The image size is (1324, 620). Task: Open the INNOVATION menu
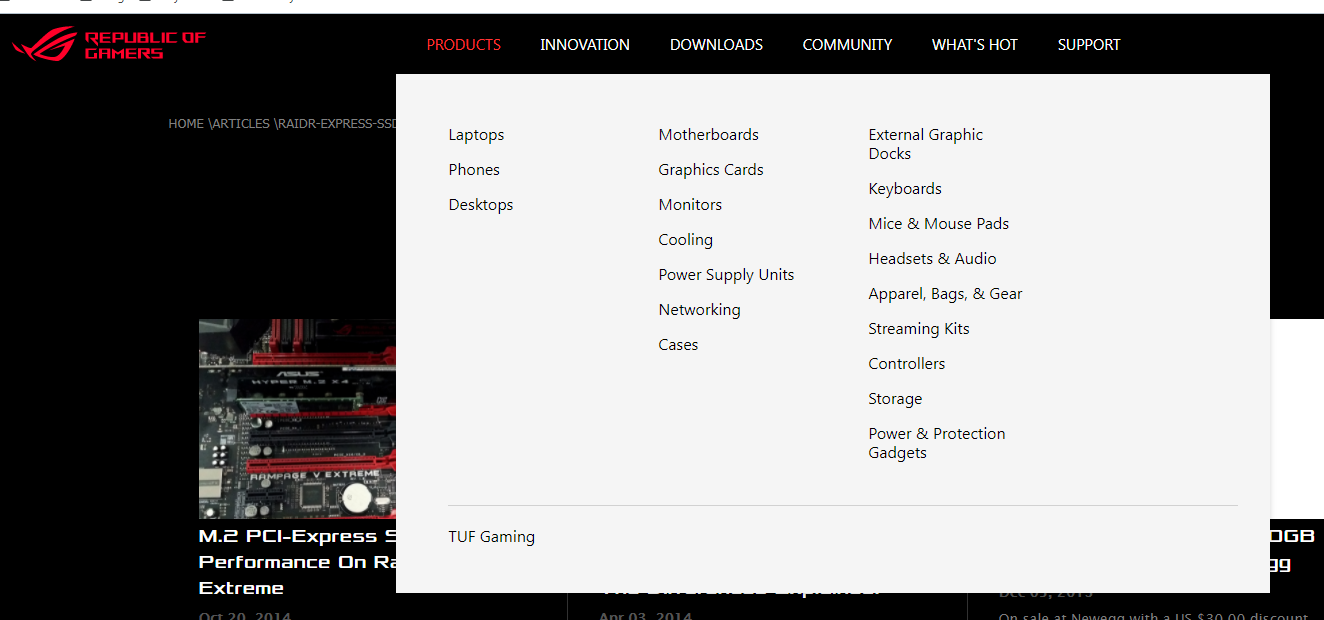(585, 45)
